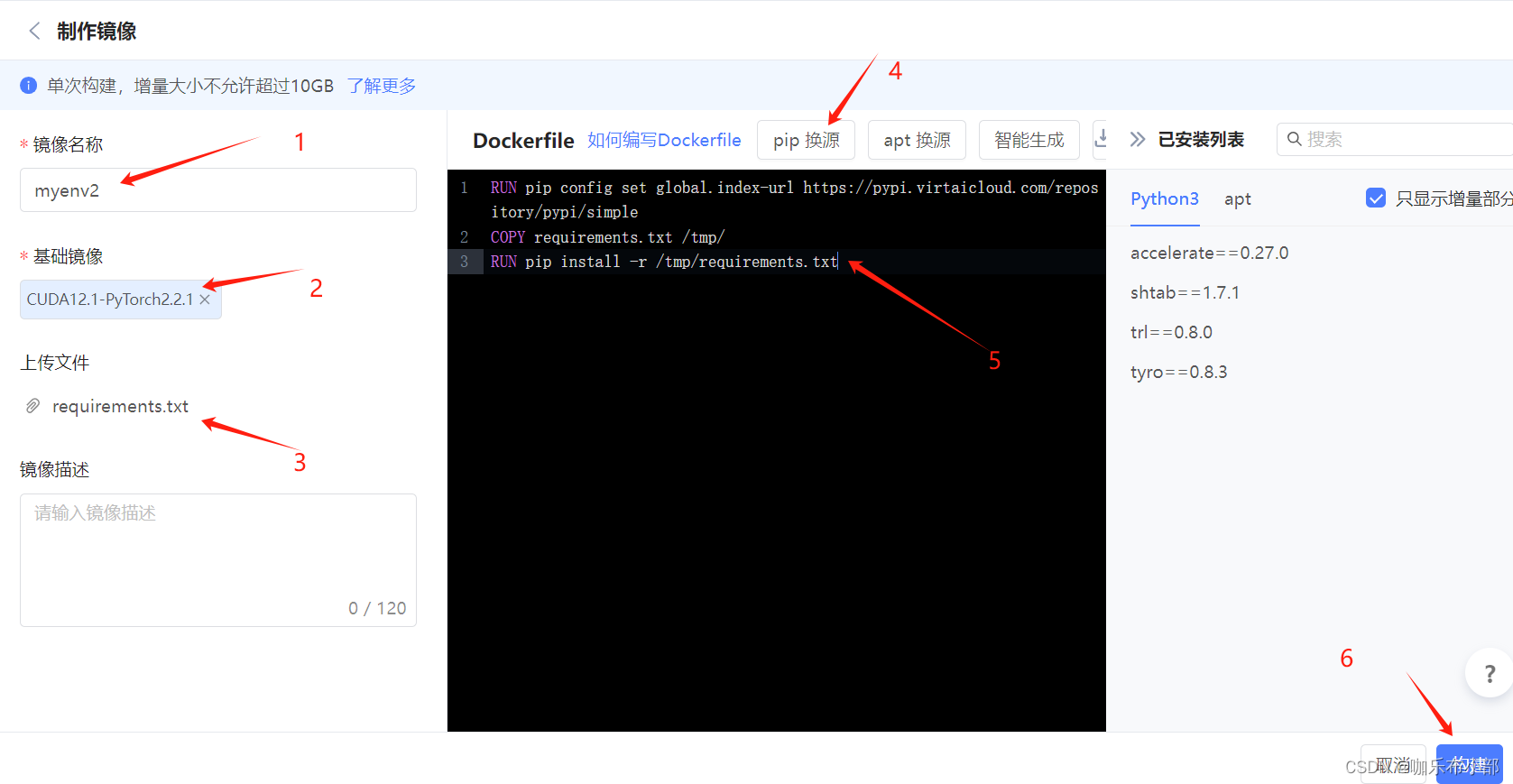Switch to the apt tab

point(1237,199)
